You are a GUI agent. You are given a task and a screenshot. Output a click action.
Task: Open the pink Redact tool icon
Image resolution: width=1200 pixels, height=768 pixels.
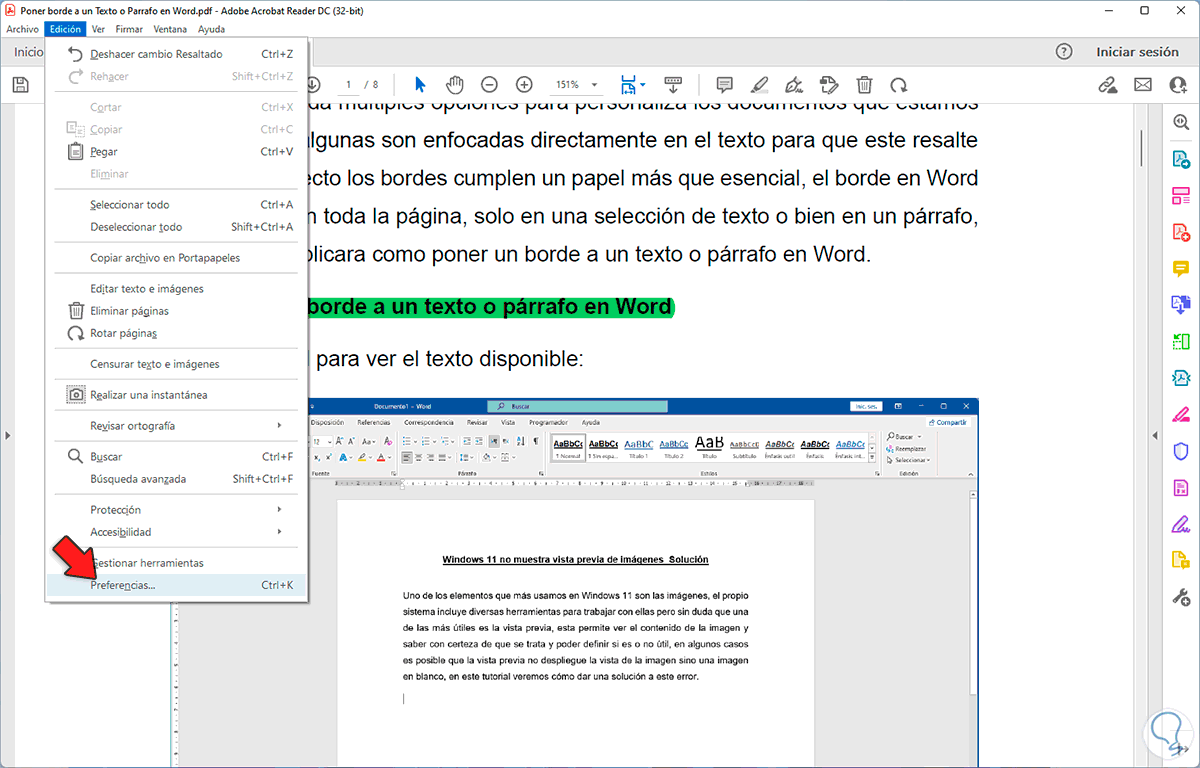coord(1181,414)
